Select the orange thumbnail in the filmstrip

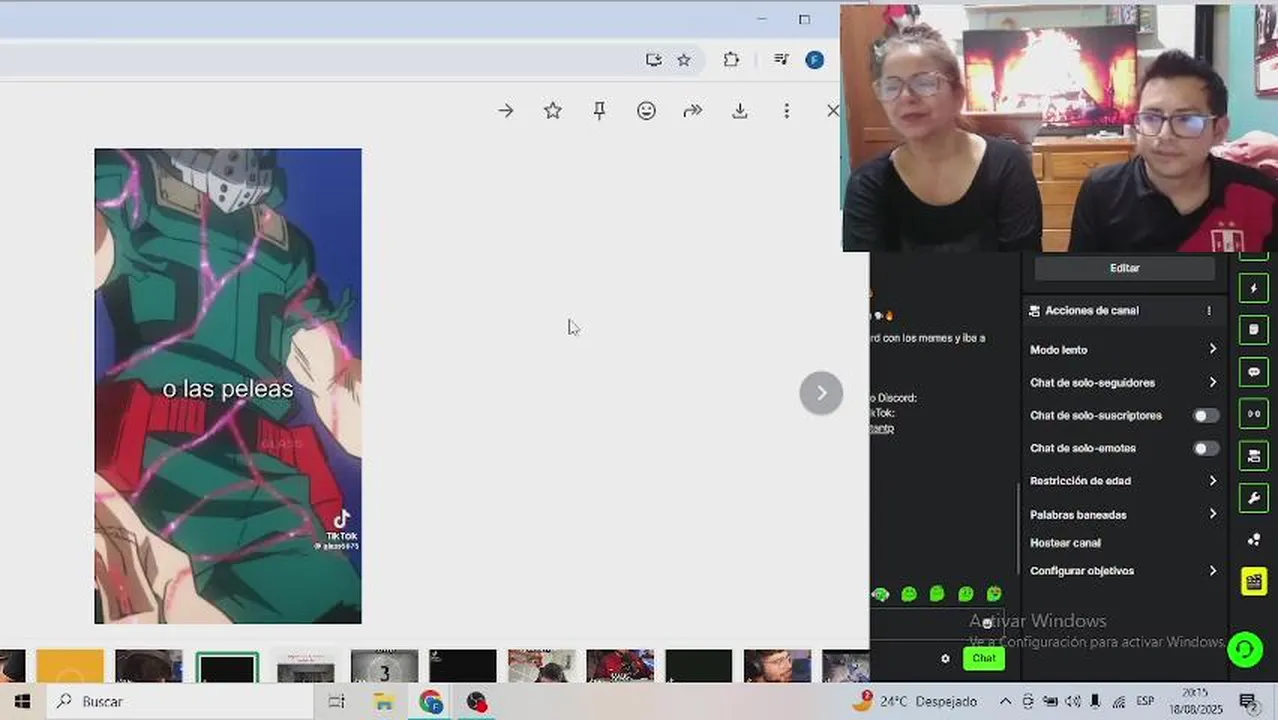(x=70, y=667)
